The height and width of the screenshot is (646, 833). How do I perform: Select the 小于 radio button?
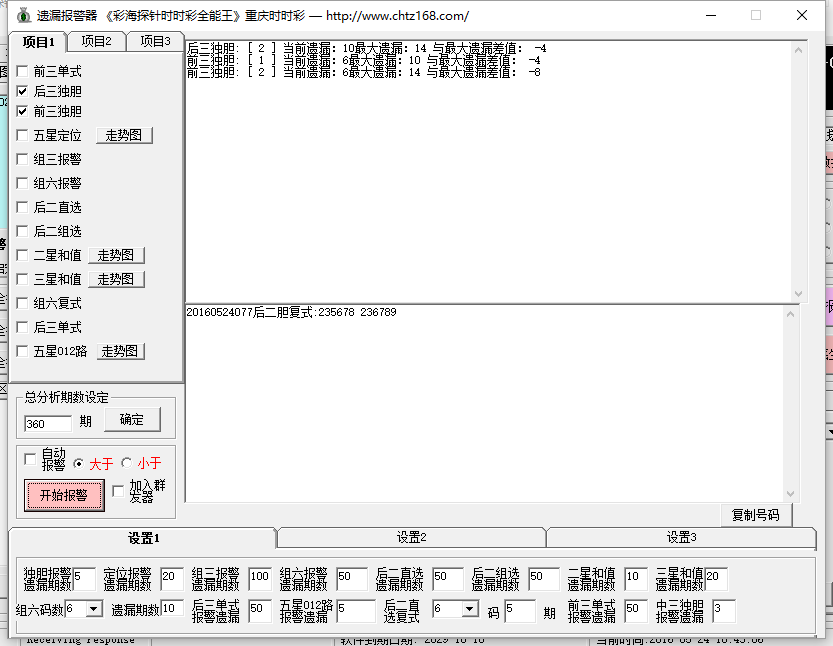[x=126, y=463]
